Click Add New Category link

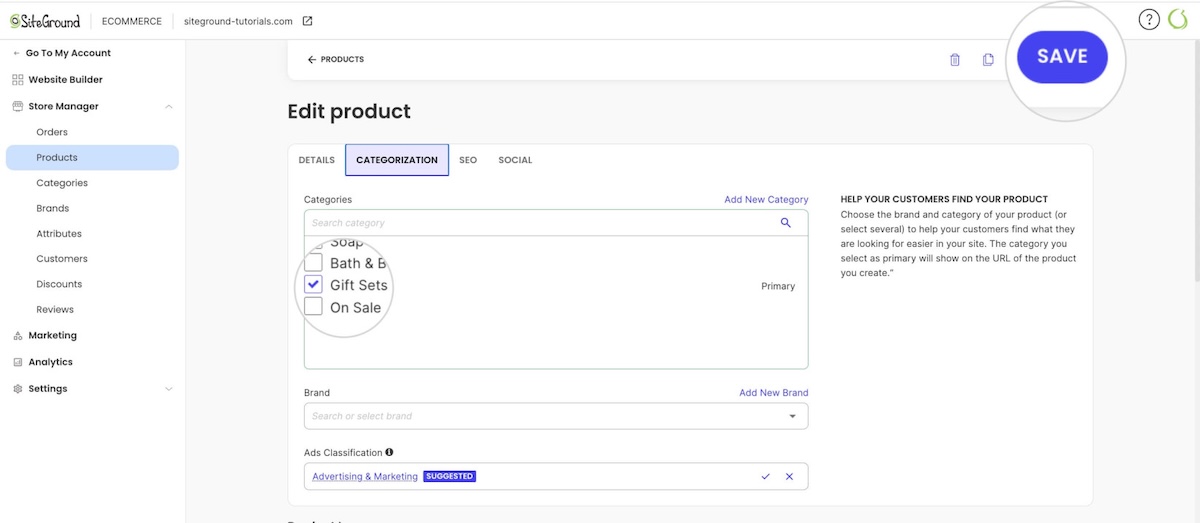[x=766, y=200]
